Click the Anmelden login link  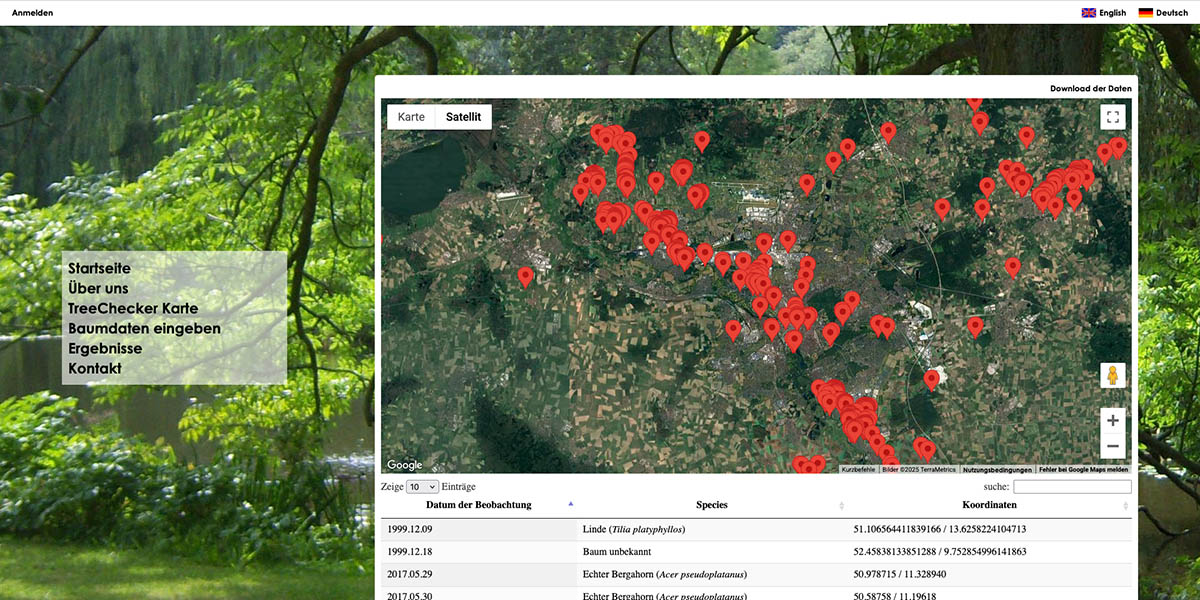[x=32, y=13]
